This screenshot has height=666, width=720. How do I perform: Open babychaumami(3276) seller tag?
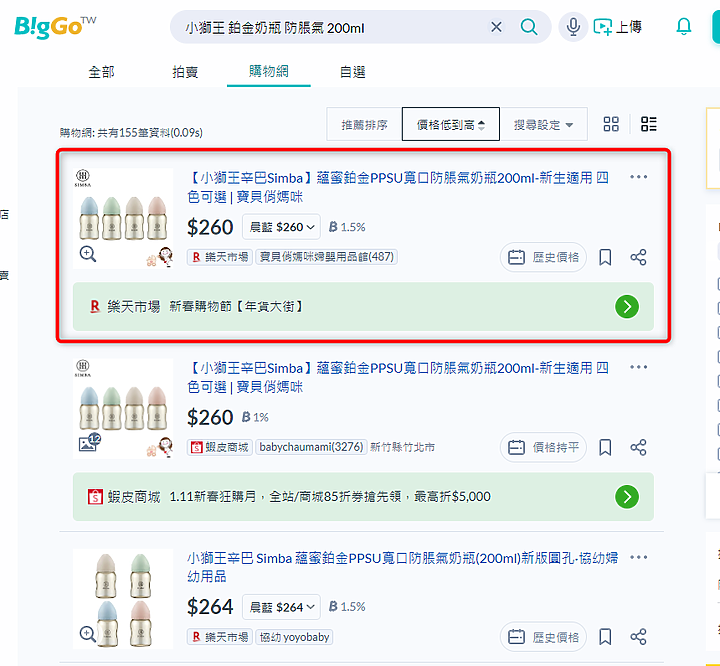[x=311, y=447]
